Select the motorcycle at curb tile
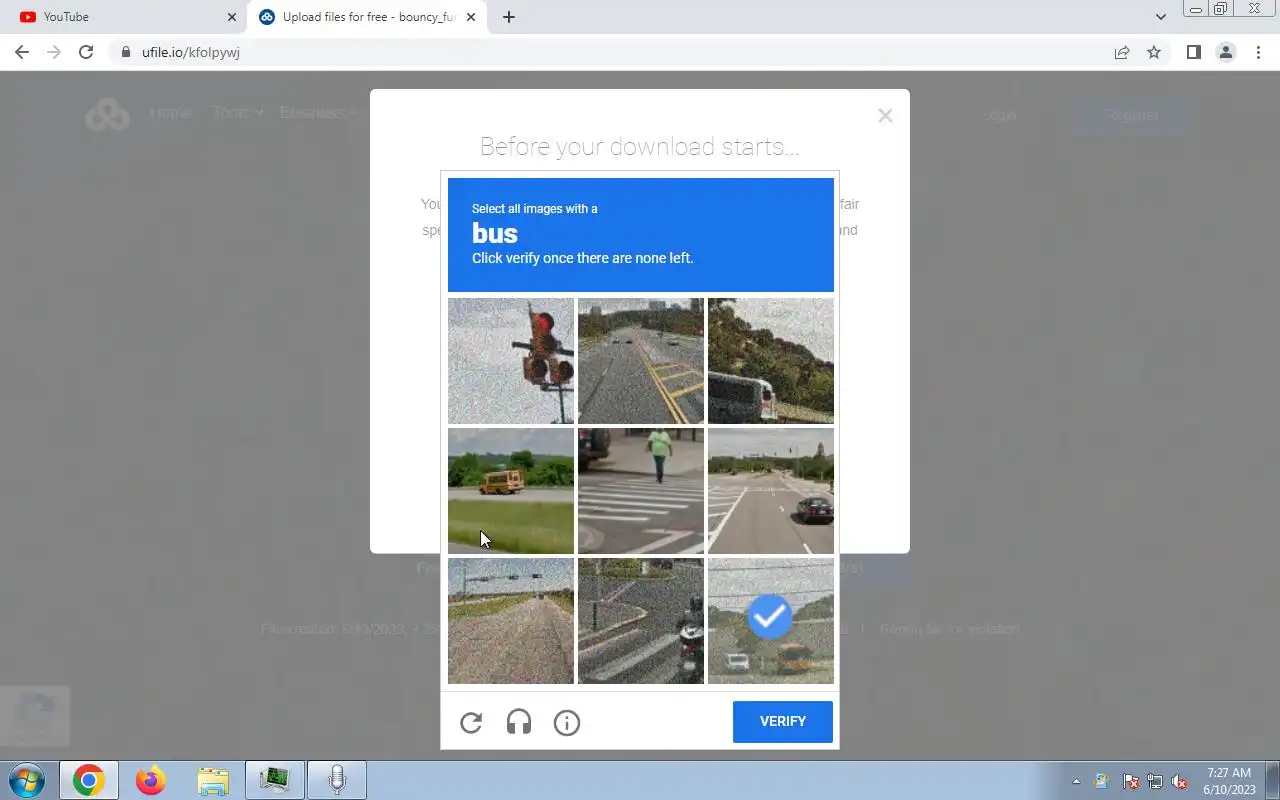The image size is (1280, 800). pos(641,621)
